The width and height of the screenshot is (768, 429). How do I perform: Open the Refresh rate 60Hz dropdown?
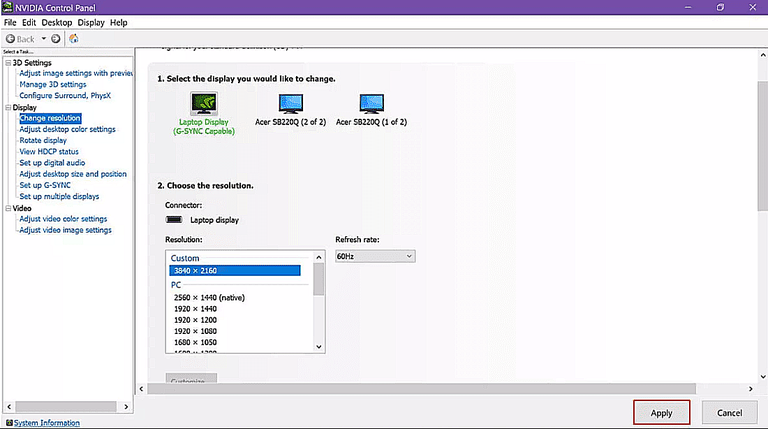[x=375, y=256]
